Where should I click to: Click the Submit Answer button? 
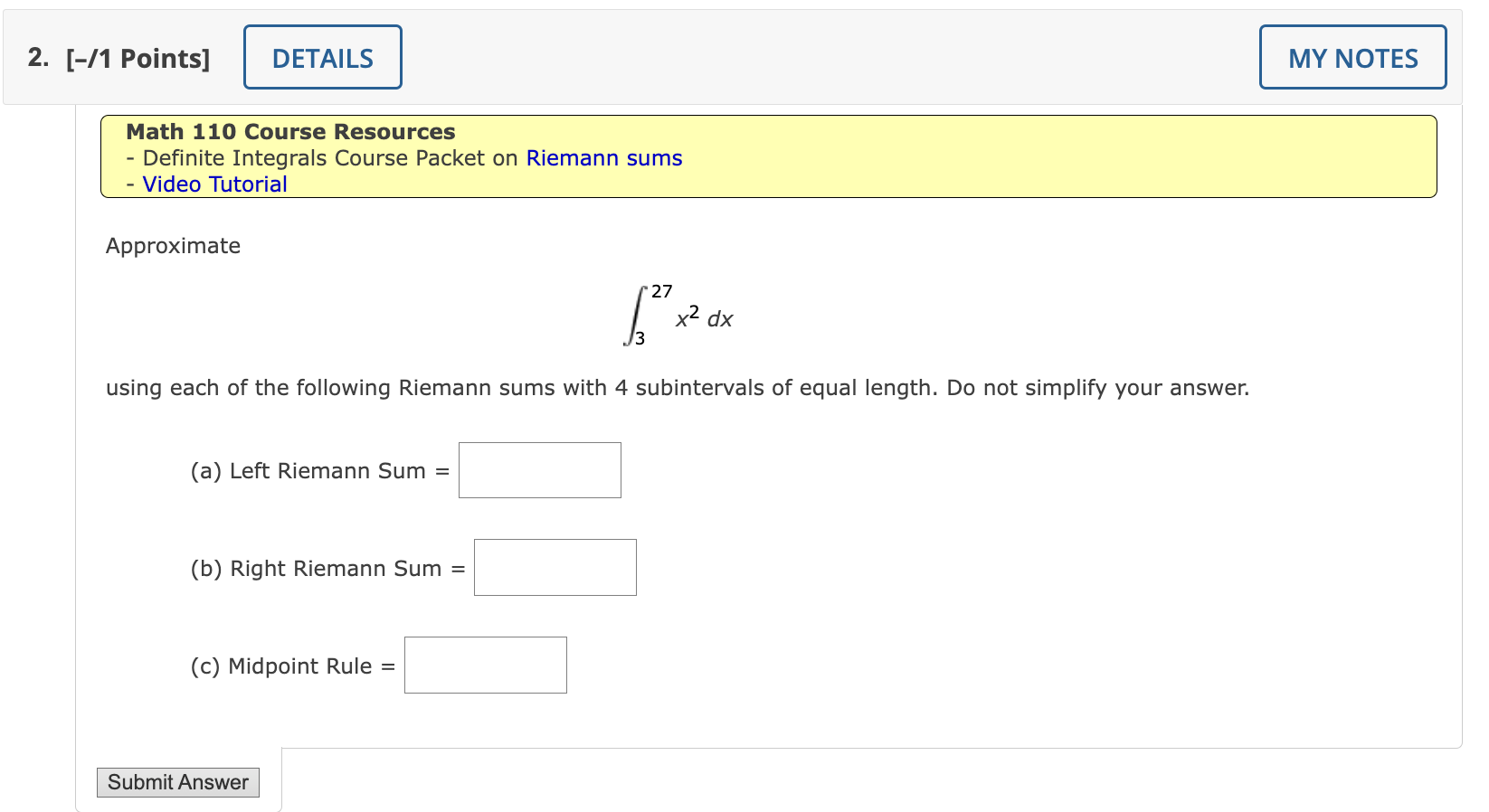point(177,781)
